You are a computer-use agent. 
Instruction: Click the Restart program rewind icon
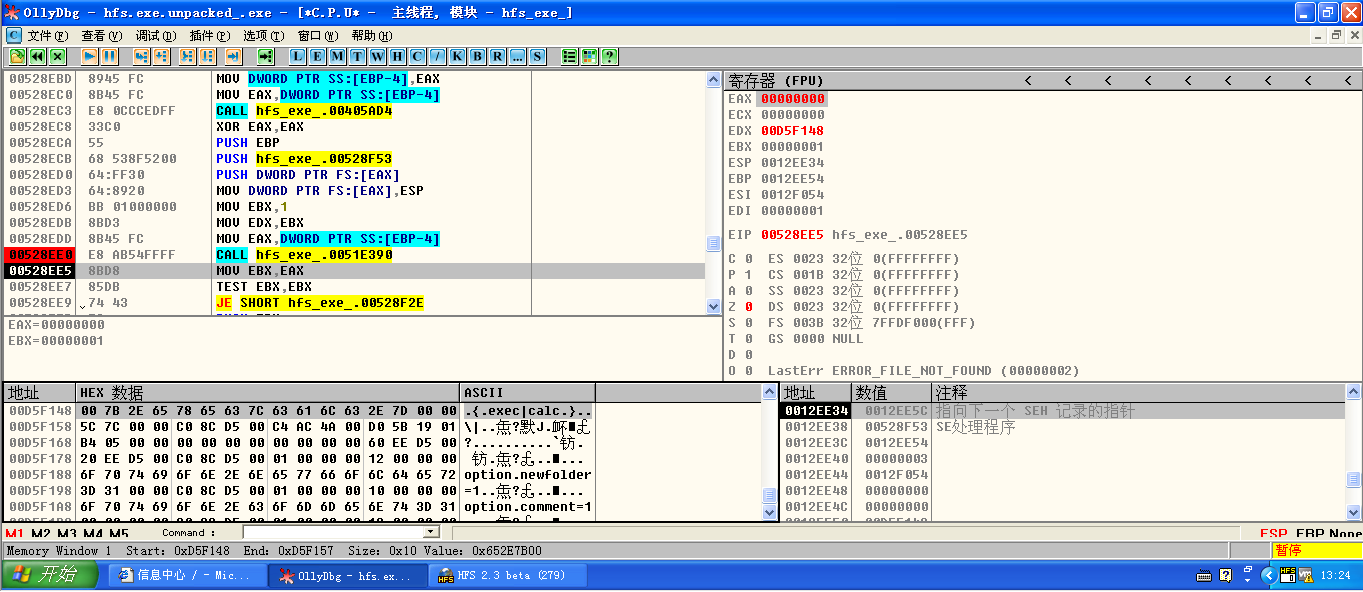click(x=37, y=56)
